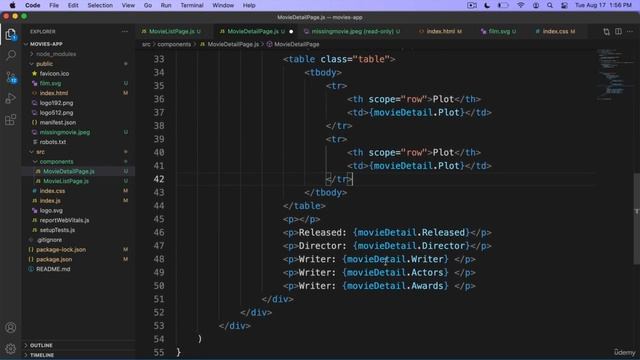Screen dimensions: 640x360
Task: Open the Terminal menu
Action: (192, 5)
